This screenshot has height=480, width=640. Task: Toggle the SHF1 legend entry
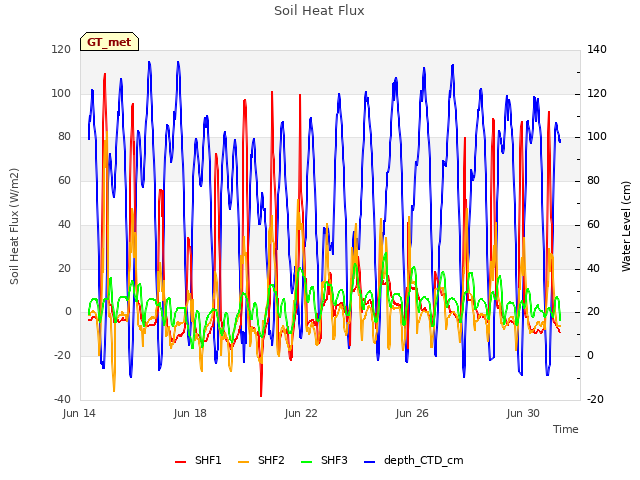[198, 460]
